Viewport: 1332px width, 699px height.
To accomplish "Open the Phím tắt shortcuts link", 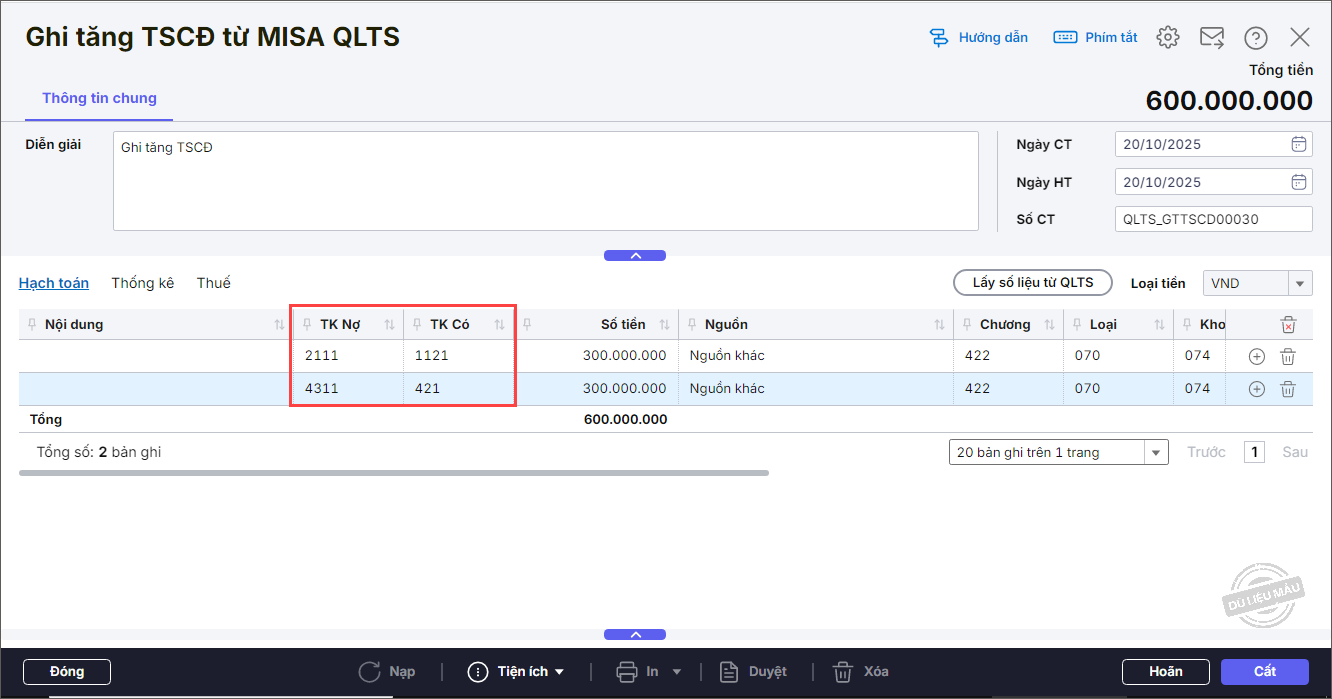I will [1095, 38].
